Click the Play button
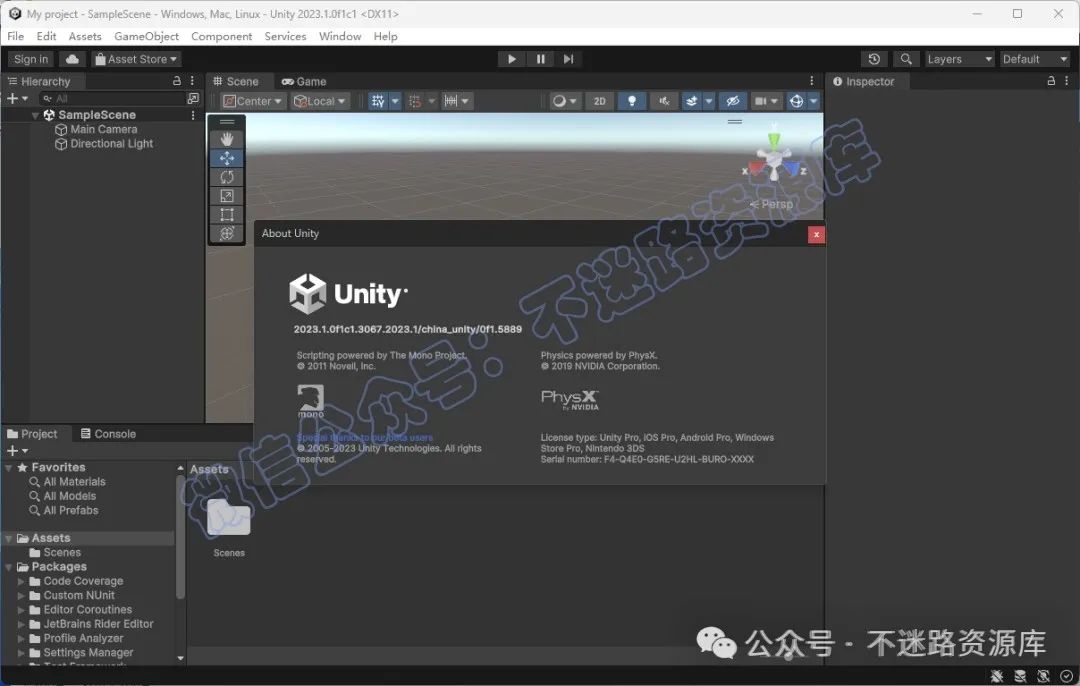Screen dimensions: 1080x686 [512, 59]
